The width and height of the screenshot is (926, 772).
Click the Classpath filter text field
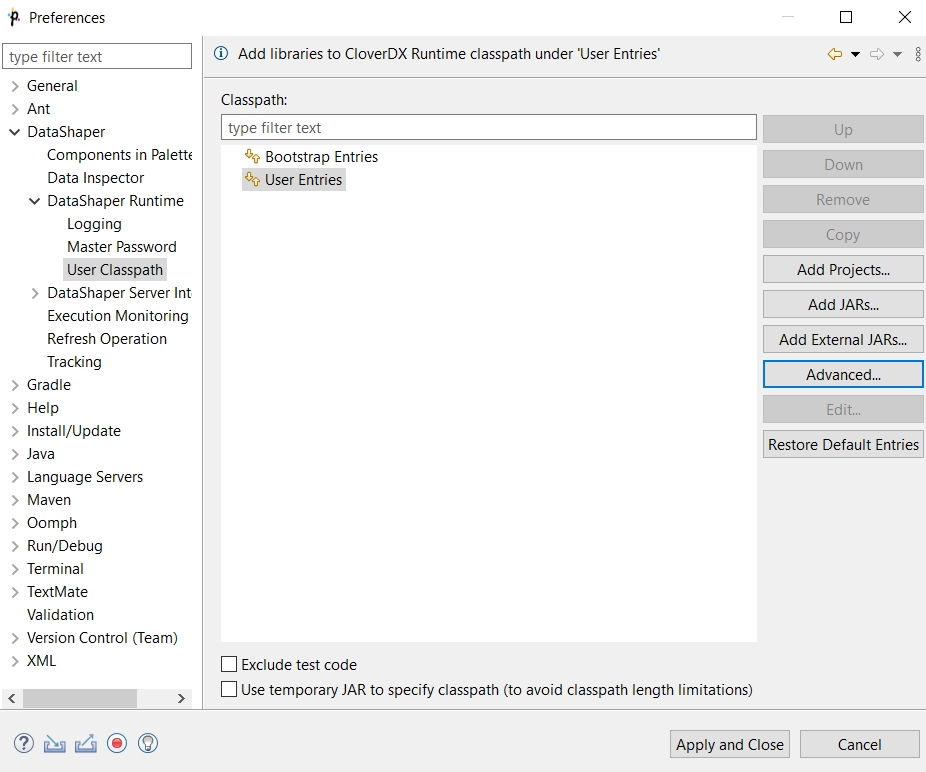[488, 128]
